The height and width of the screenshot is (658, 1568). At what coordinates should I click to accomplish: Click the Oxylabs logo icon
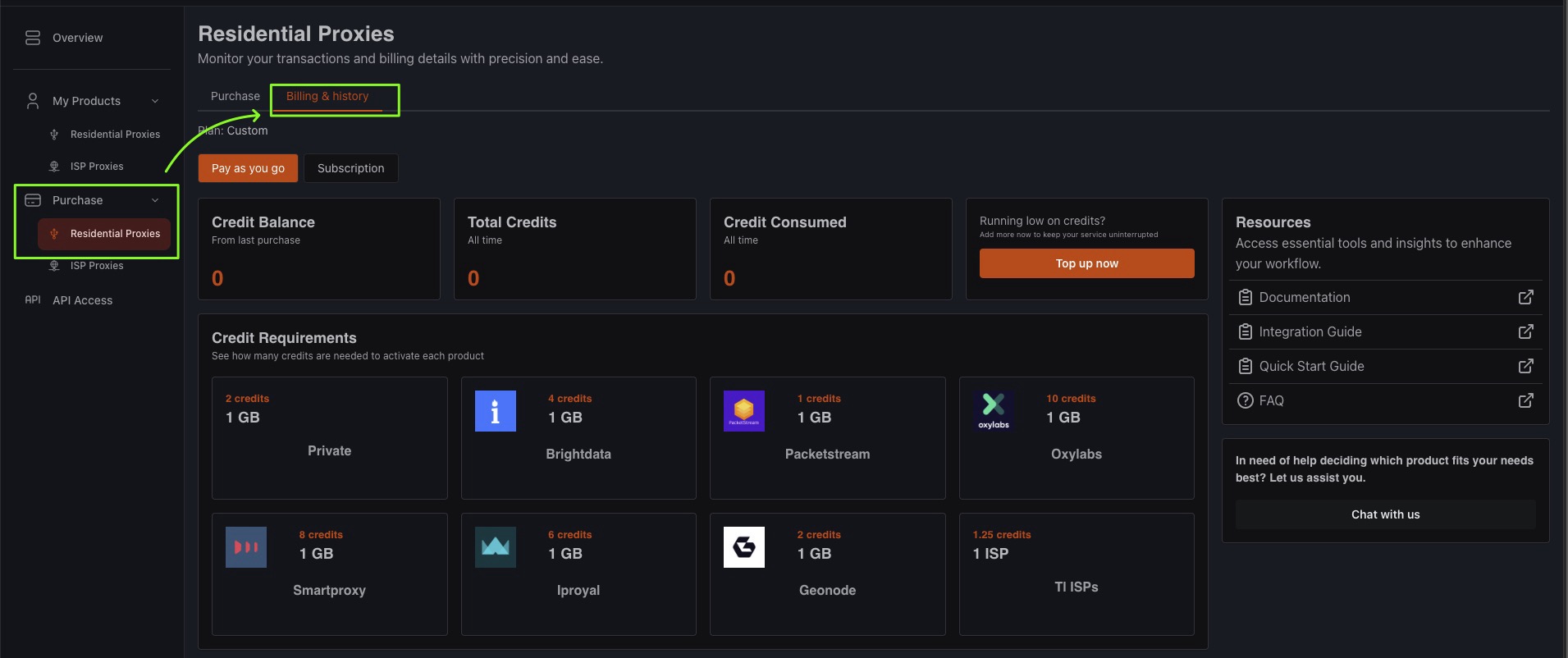993,409
